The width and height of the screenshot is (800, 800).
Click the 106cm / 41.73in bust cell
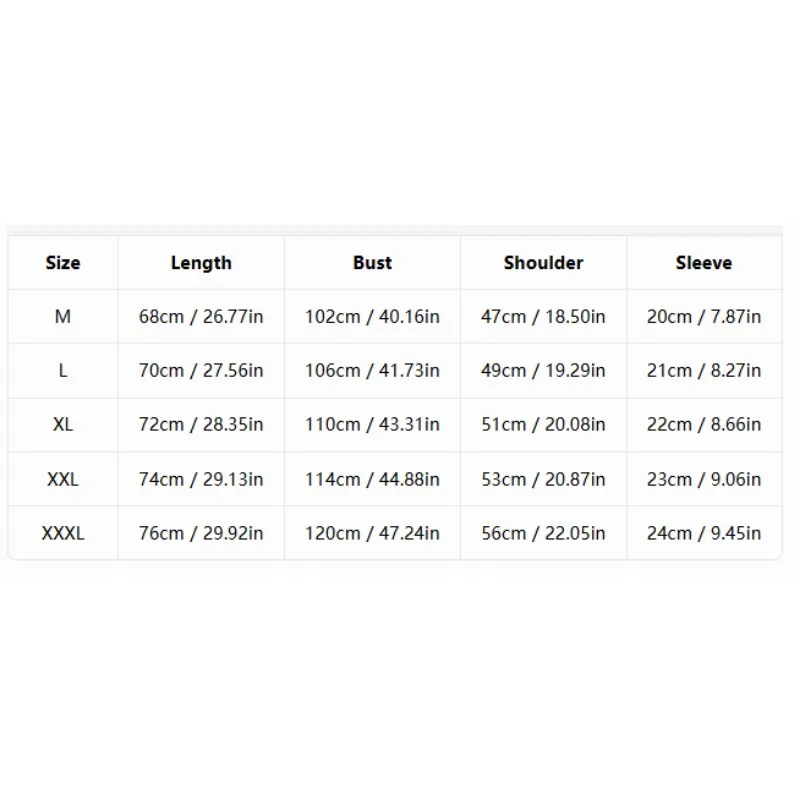372,370
